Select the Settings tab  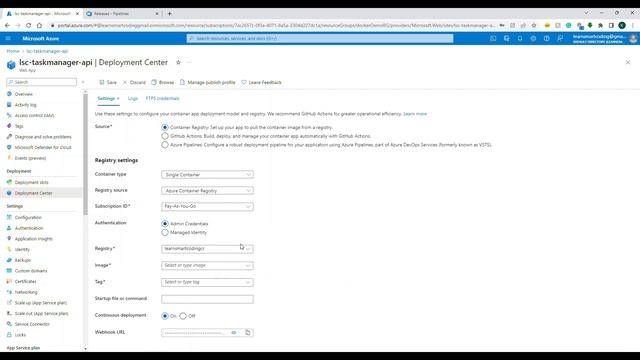click(108, 98)
